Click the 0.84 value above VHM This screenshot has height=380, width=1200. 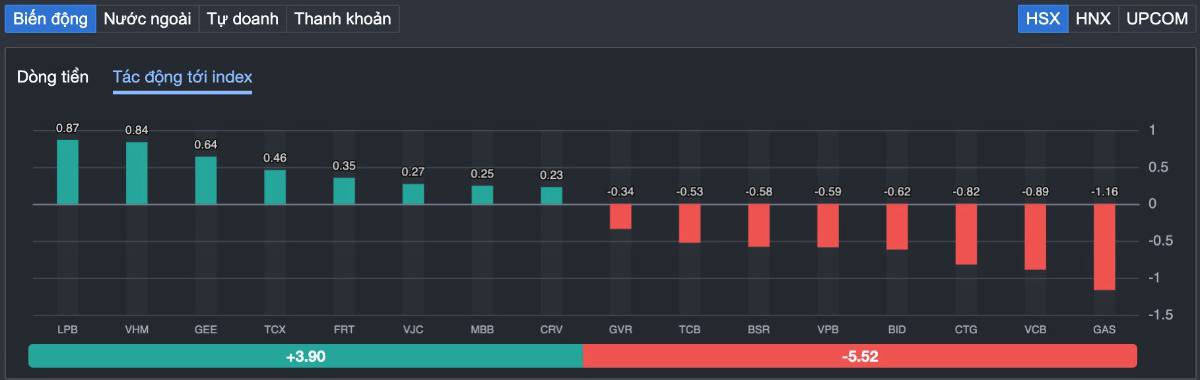click(137, 130)
